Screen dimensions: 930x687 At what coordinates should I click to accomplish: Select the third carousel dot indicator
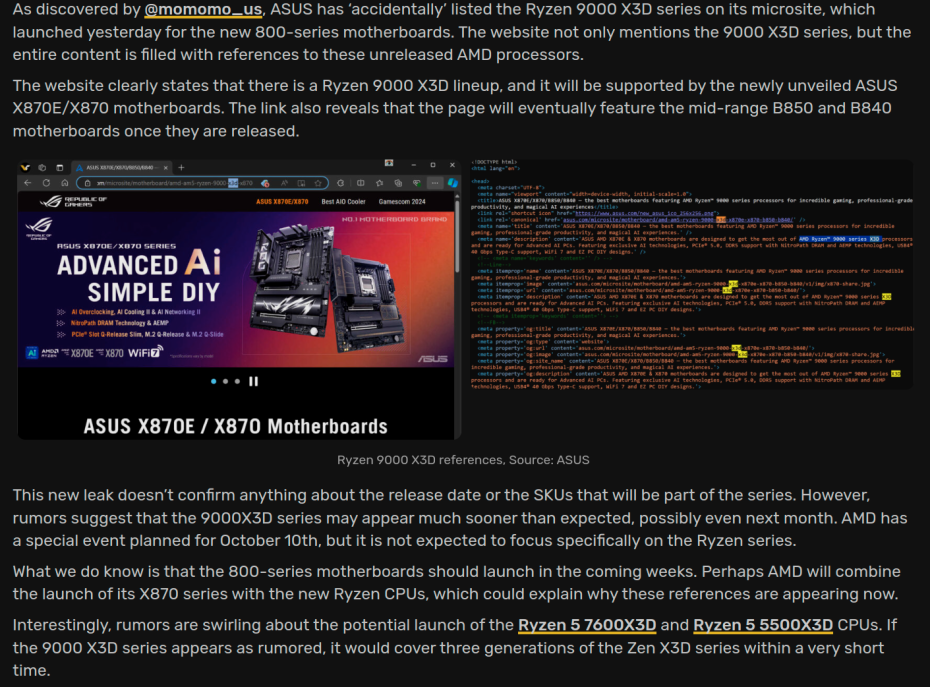[237, 381]
